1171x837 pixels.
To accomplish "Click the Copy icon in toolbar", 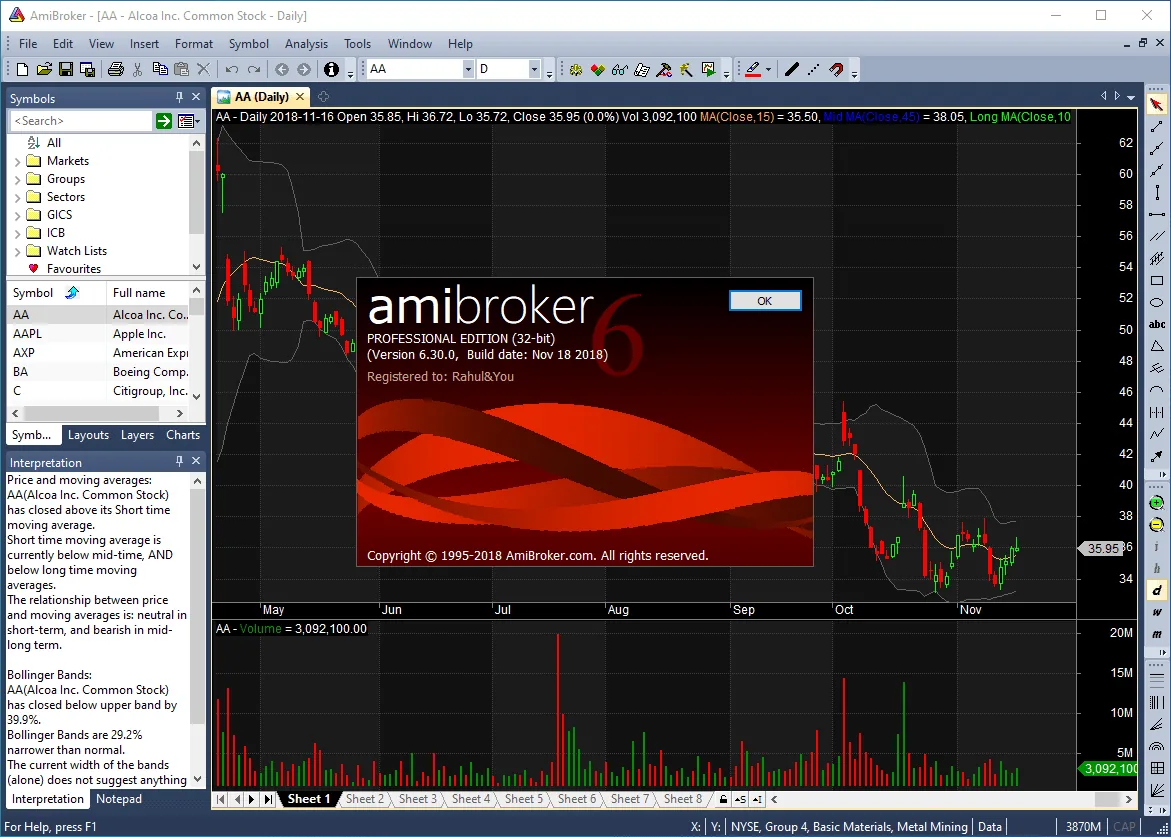I will 160,69.
